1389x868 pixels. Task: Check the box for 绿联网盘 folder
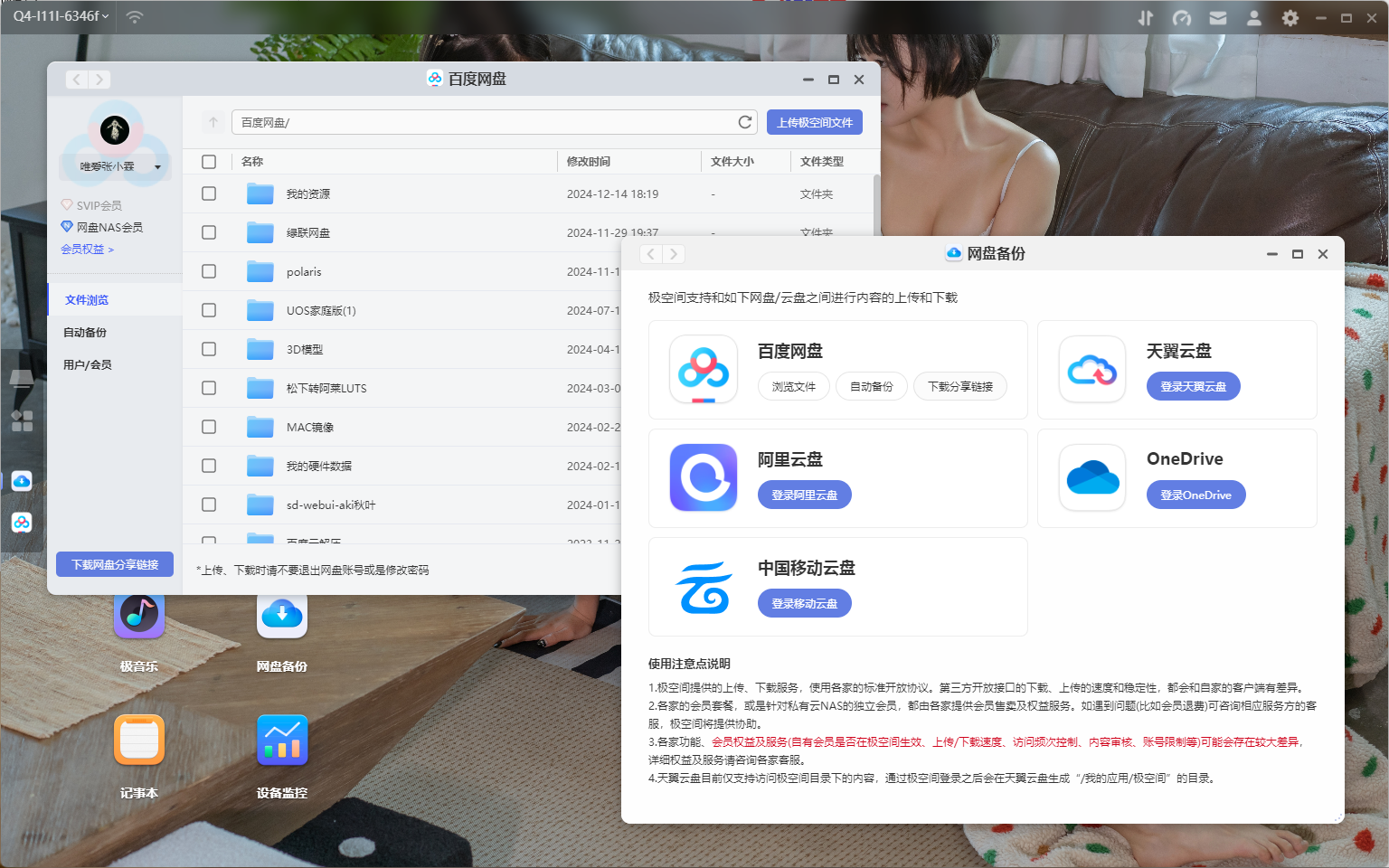pos(209,232)
